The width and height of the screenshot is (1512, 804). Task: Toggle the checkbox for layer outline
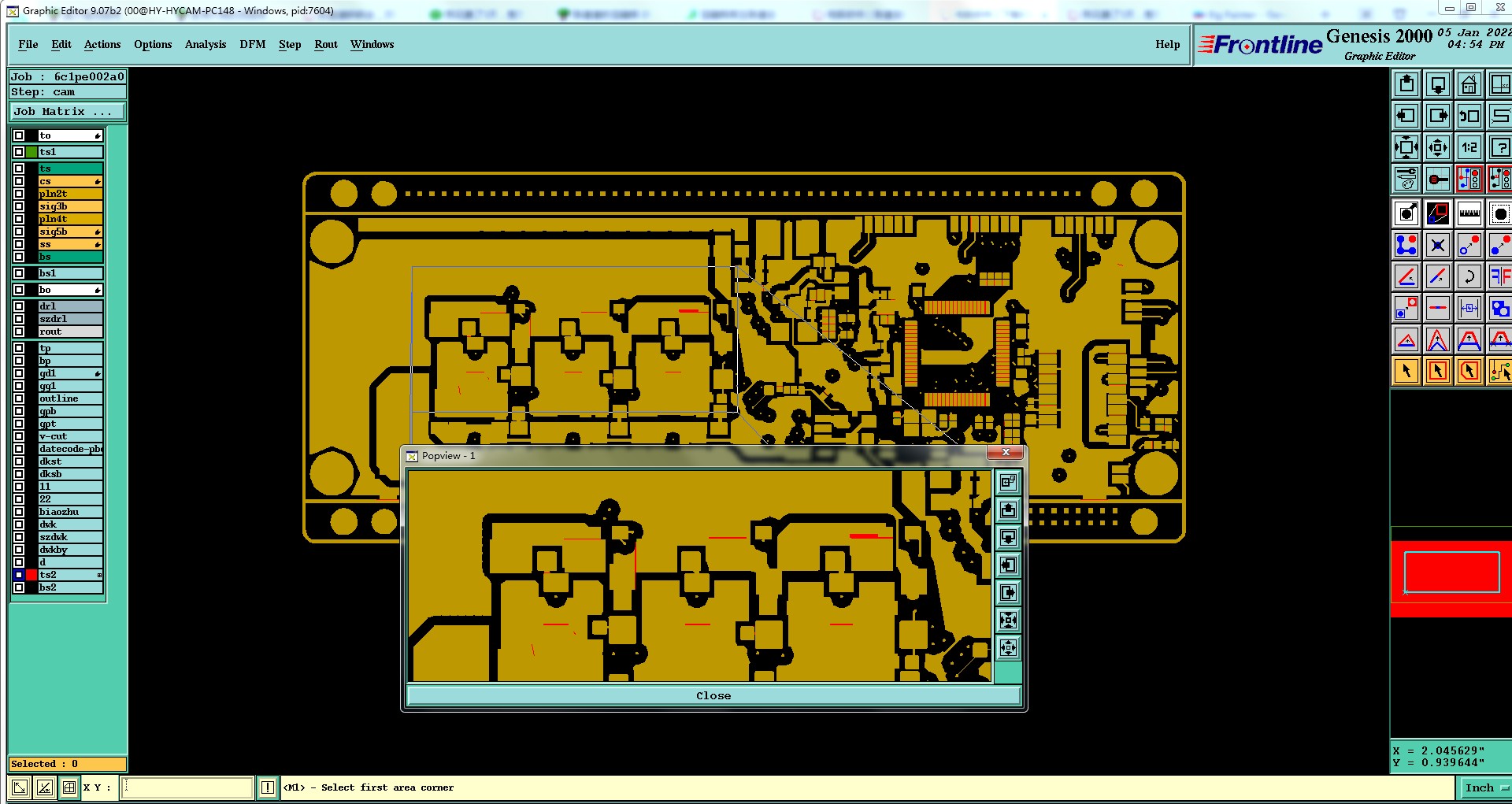[19, 398]
